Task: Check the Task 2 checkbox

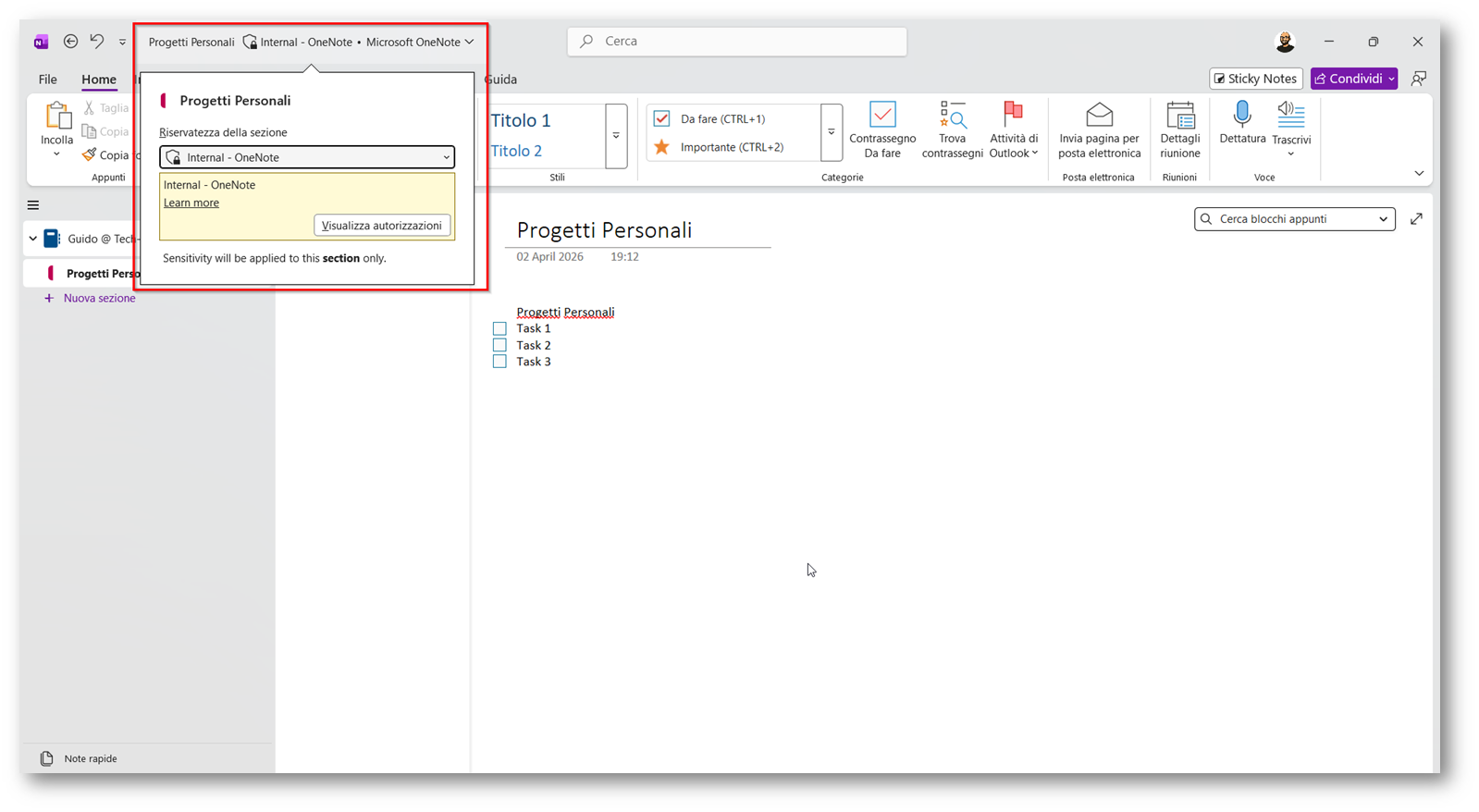Action: tap(499, 345)
